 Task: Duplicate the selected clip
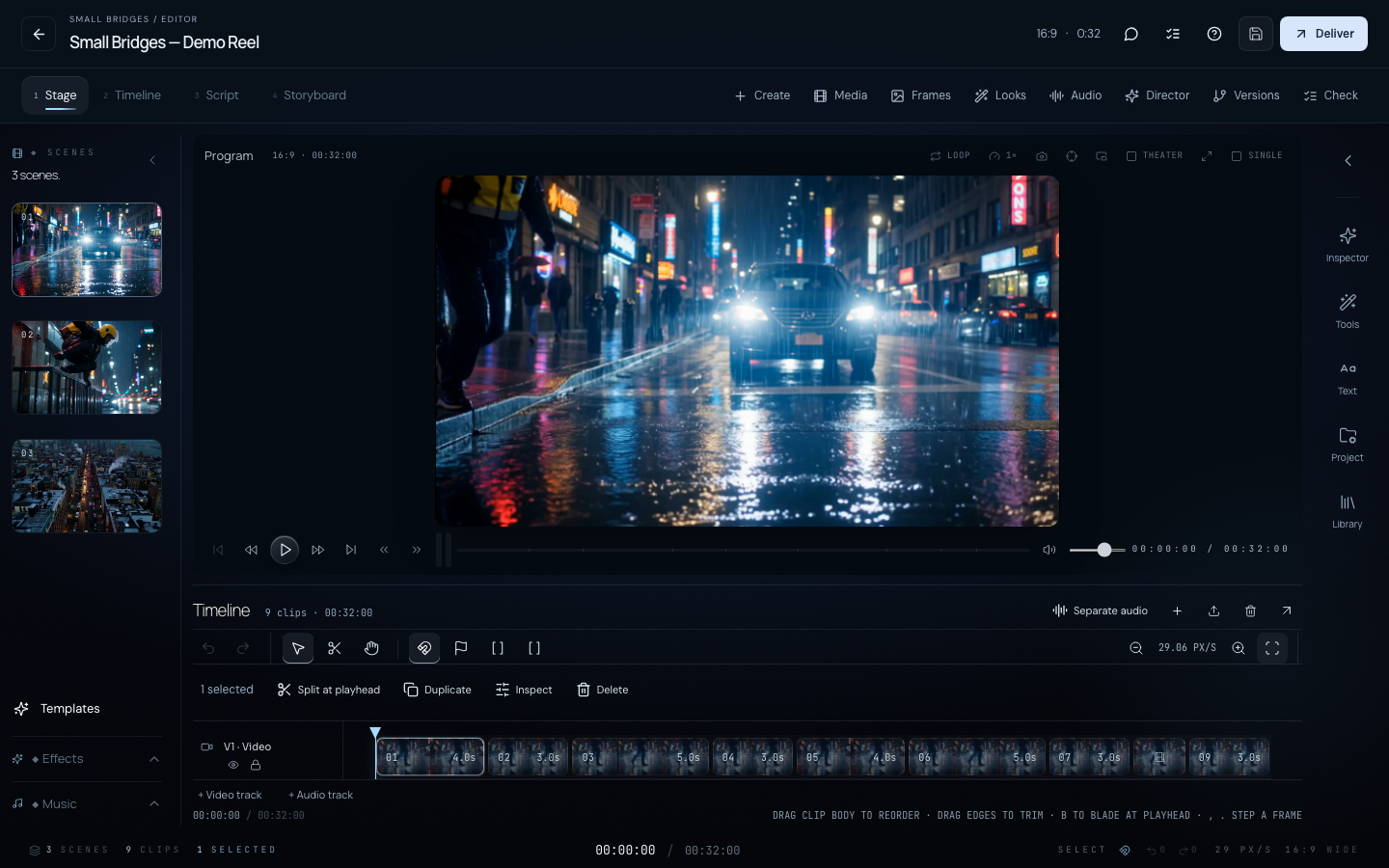(x=438, y=690)
